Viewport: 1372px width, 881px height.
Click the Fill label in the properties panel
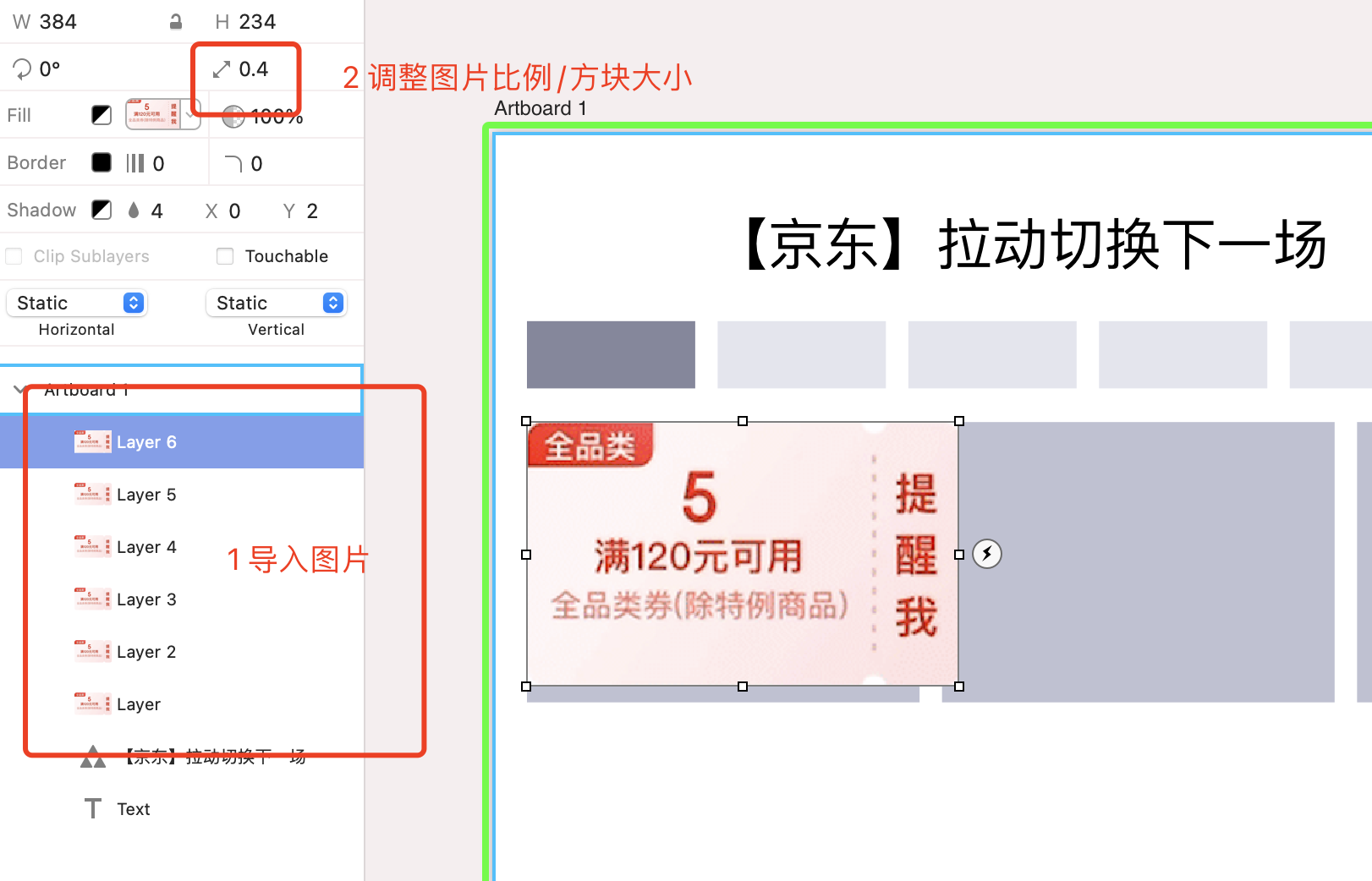click(x=19, y=115)
